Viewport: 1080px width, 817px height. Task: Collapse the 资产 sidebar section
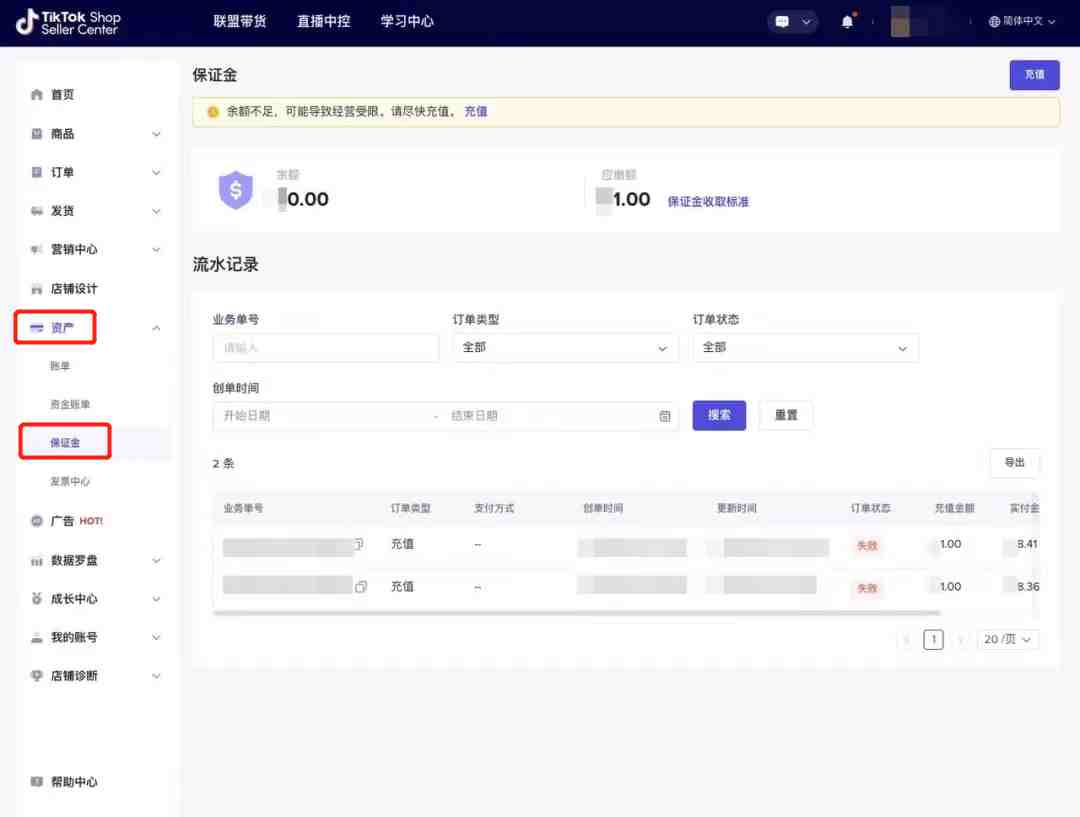click(x=156, y=328)
